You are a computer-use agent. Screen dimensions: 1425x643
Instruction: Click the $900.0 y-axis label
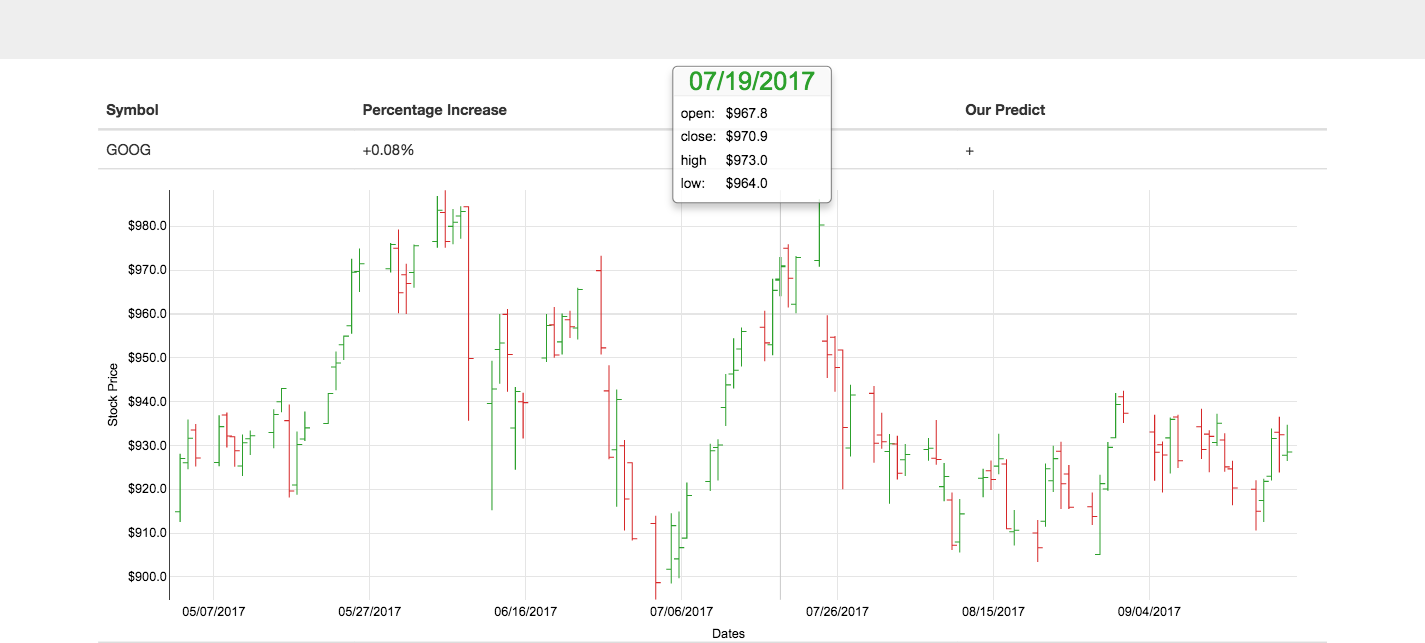point(147,577)
